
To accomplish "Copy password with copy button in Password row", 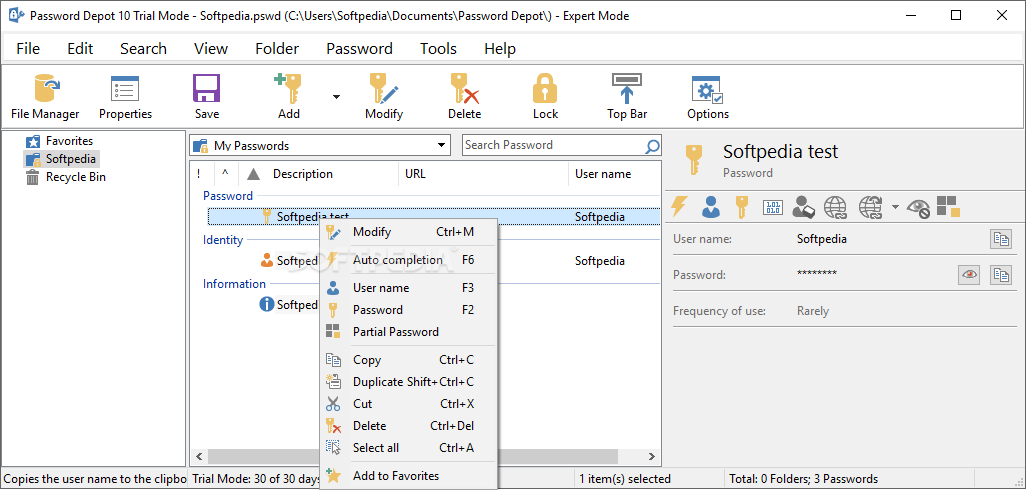I will pos(1000,275).
